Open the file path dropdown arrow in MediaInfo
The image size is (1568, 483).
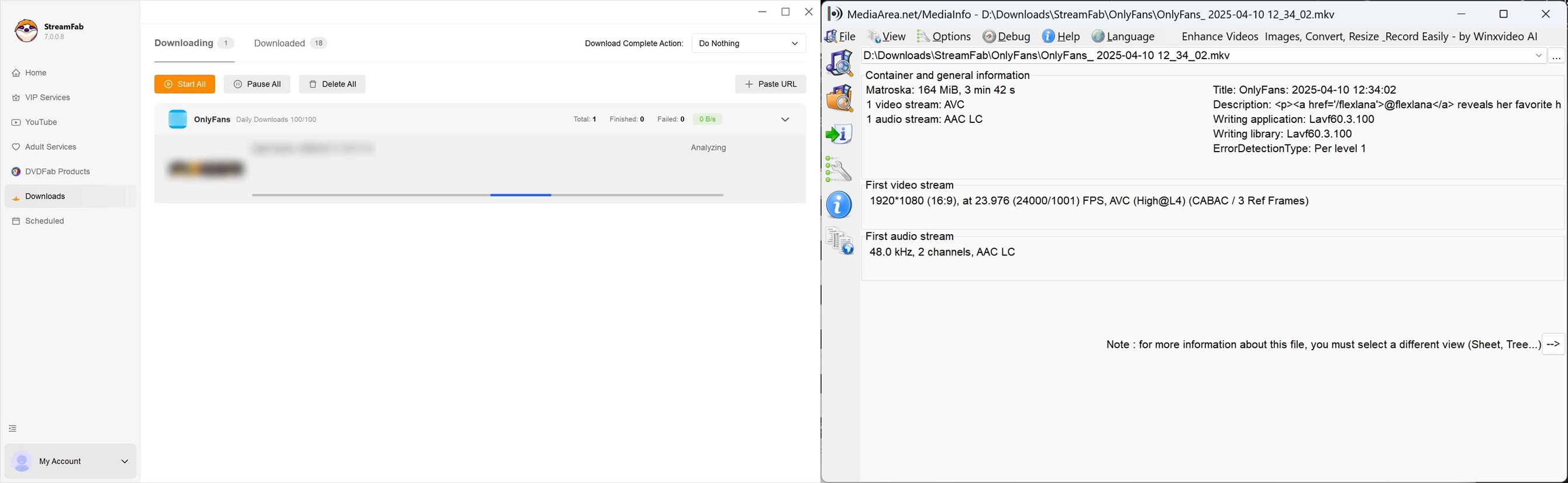click(x=1538, y=56)
